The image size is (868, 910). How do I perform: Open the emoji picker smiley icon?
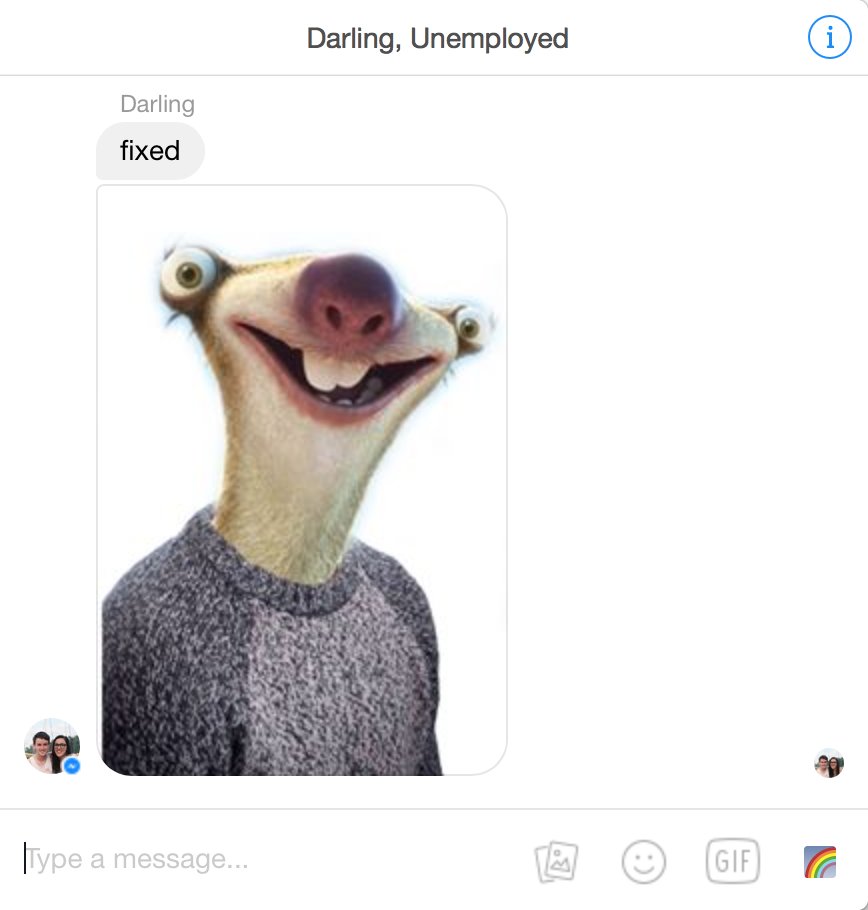(x=643, y=861)
